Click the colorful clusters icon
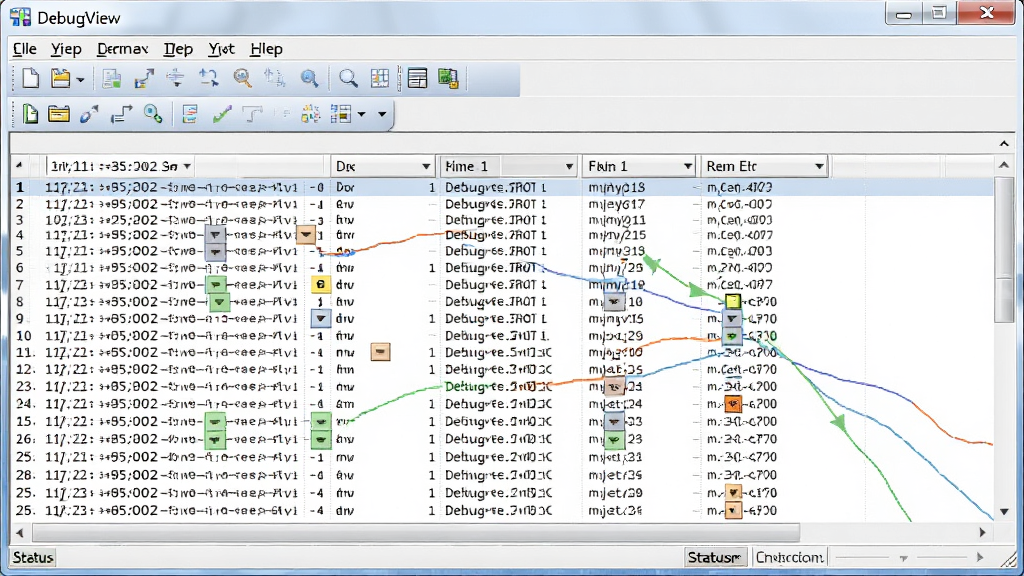 point(310,114)
